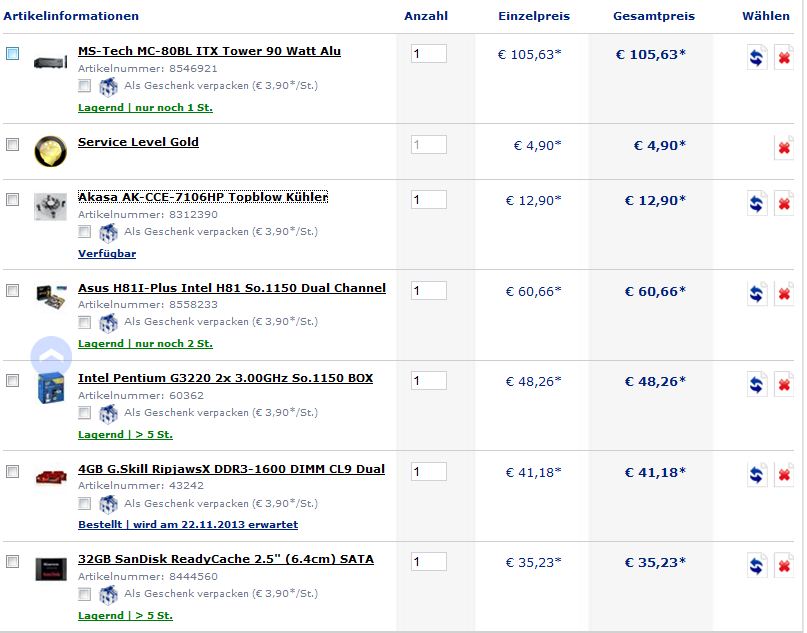Open the Service Level Gold link

(x=138, y=142)
